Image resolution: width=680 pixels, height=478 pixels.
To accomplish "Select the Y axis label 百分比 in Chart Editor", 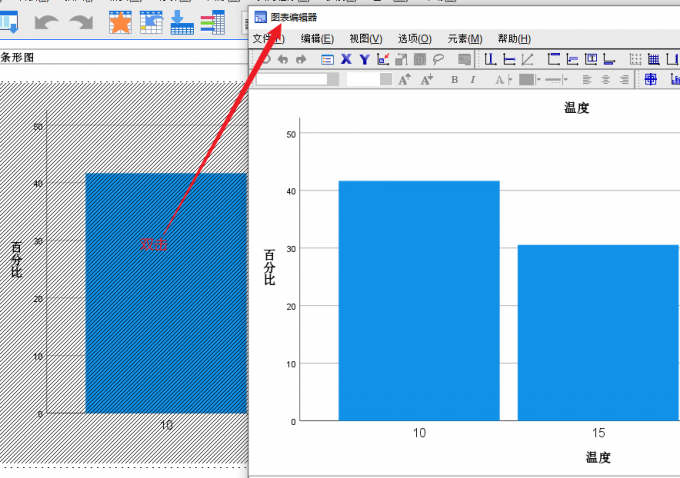I will pos(269,267).
